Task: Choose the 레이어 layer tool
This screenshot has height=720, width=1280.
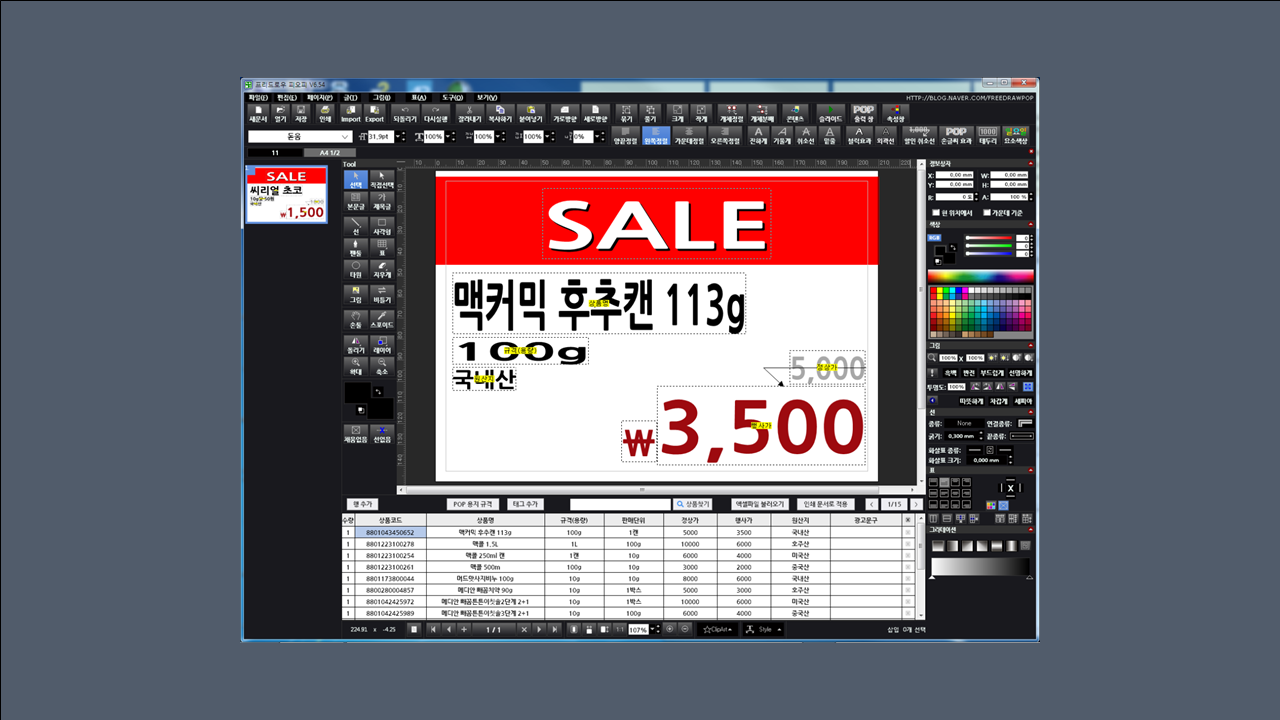Action: pos(382,346)
